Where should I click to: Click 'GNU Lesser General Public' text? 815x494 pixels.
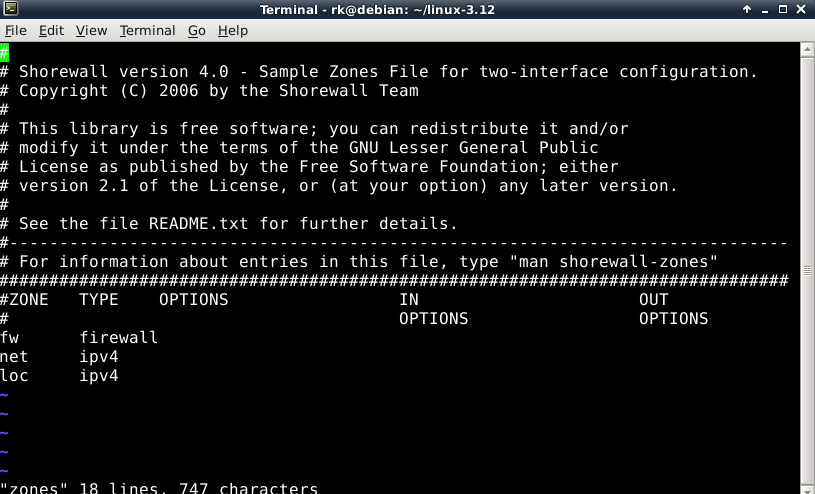(x=474, y=148)
